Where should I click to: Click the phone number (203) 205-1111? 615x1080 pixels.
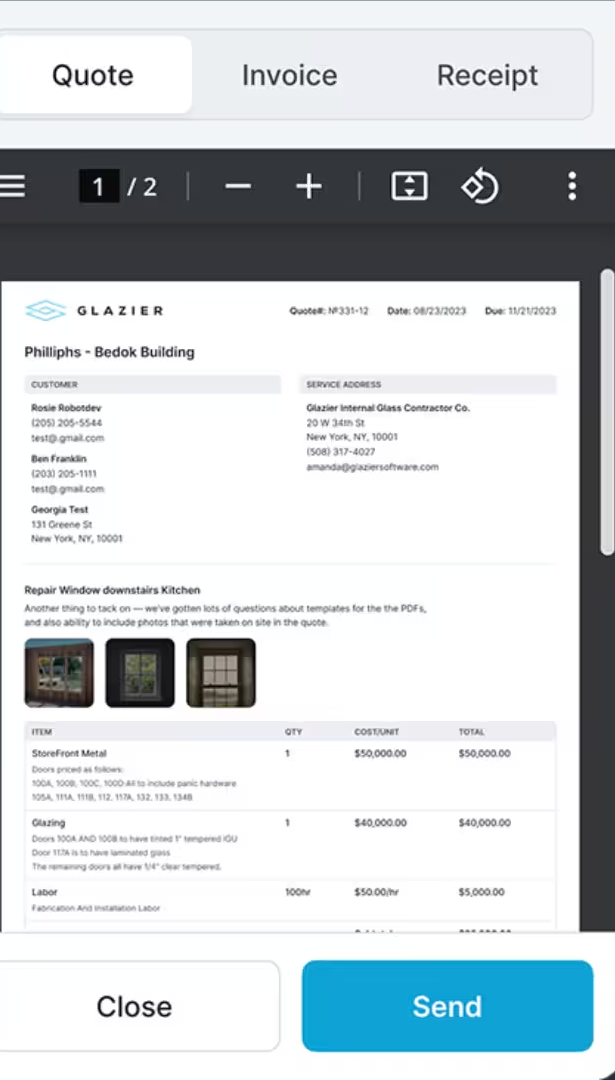point(64,474)
